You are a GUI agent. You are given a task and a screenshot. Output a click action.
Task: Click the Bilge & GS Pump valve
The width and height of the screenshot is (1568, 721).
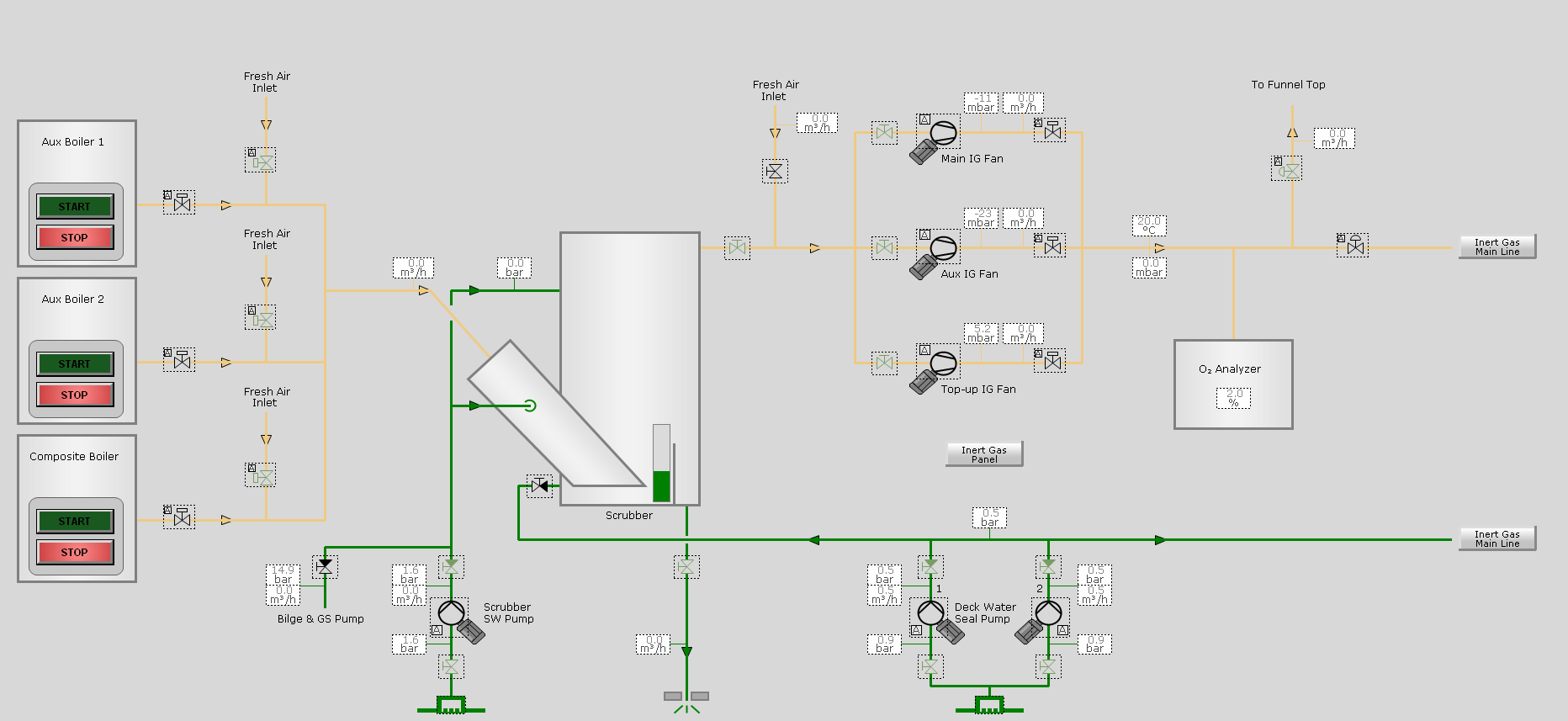click(x=325, y=566)
